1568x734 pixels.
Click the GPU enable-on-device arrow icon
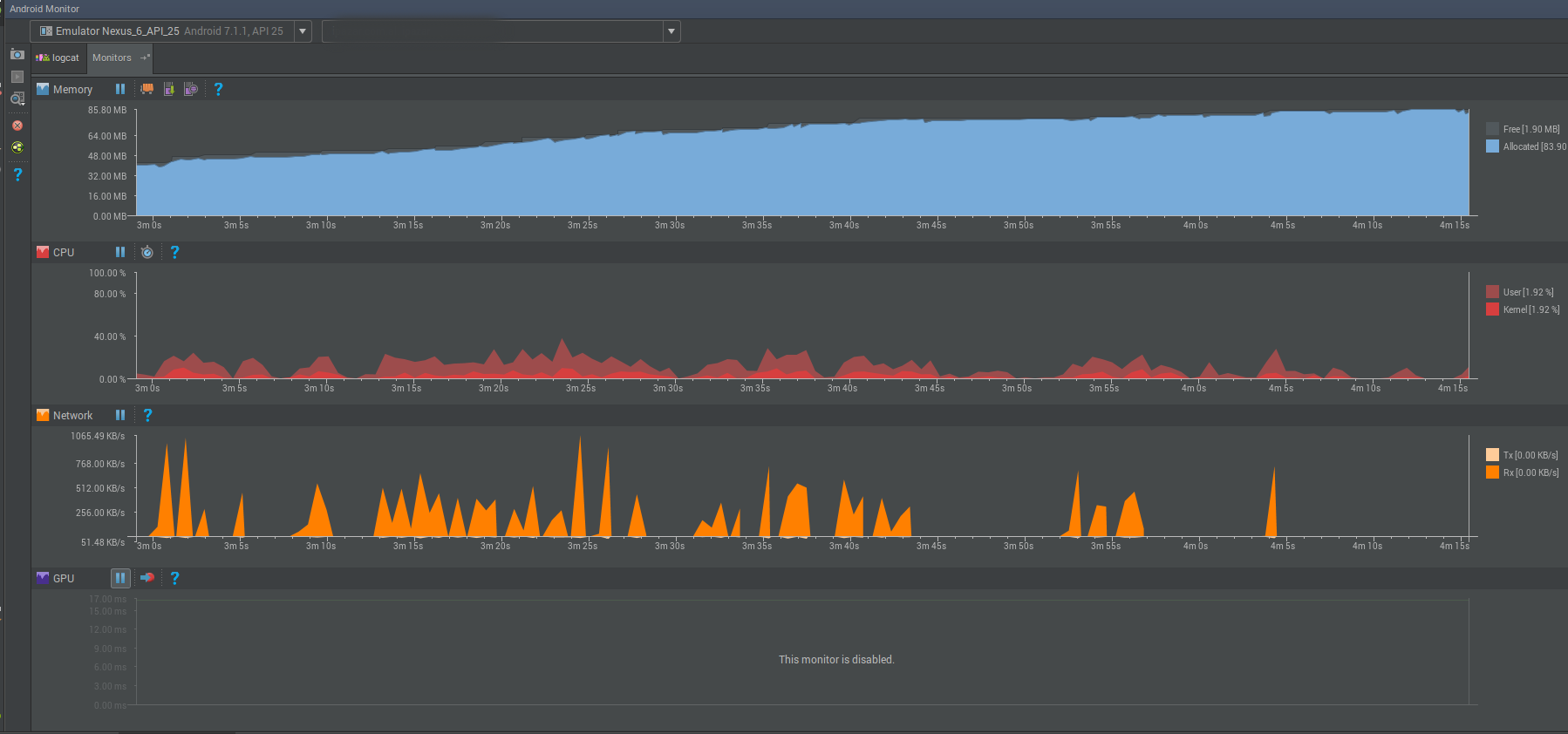pyautogui.click(x=147, y=578)
